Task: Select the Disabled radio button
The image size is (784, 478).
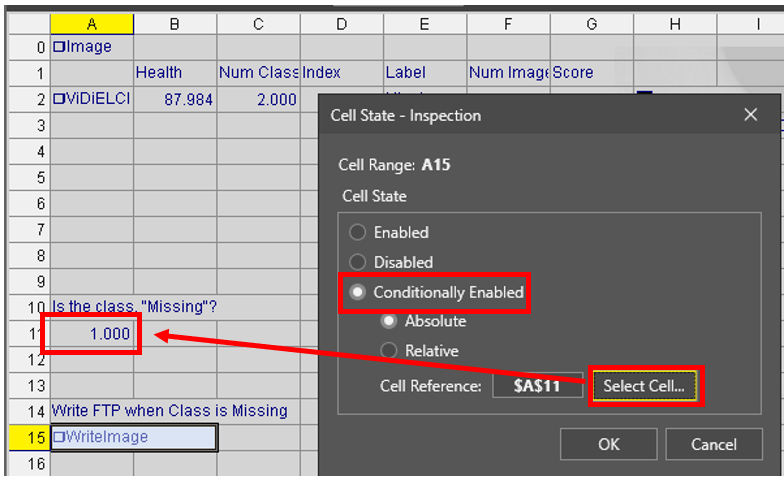Action: 357,263
